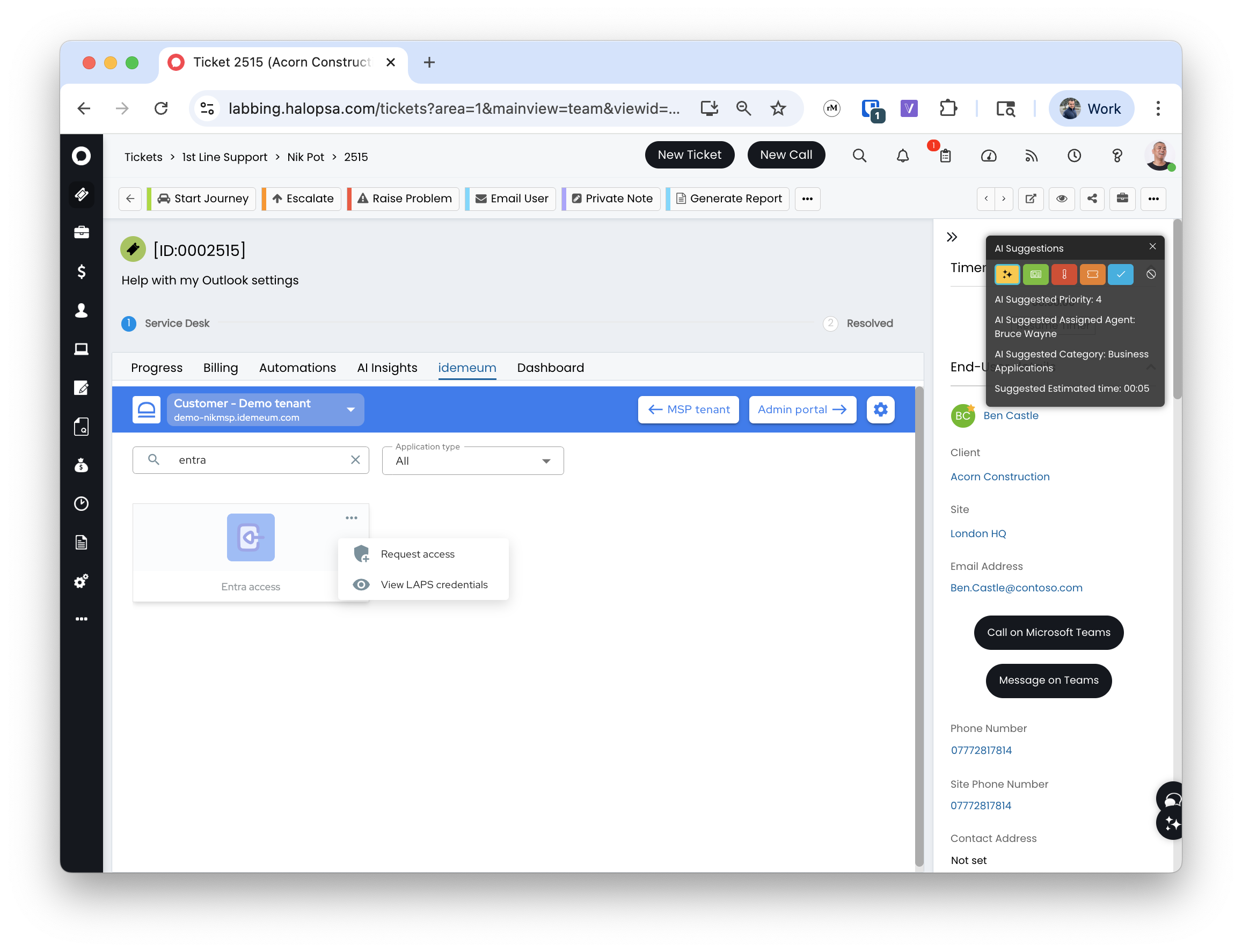Open more modules ellipsis in left sidebar
This screenshot has width=1242, height=952.
82,619
